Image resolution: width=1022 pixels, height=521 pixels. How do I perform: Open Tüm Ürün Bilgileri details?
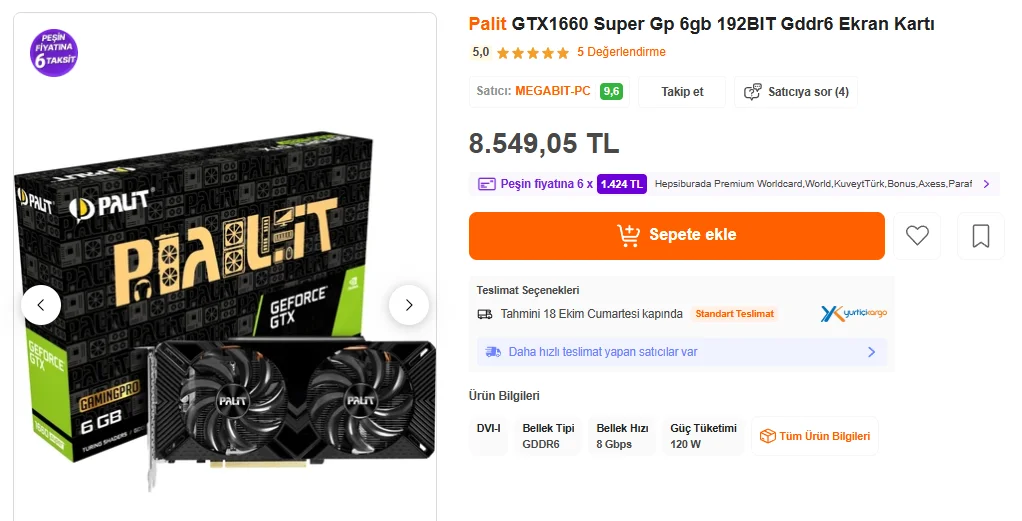pyautogui.click(x=815, y=436)
